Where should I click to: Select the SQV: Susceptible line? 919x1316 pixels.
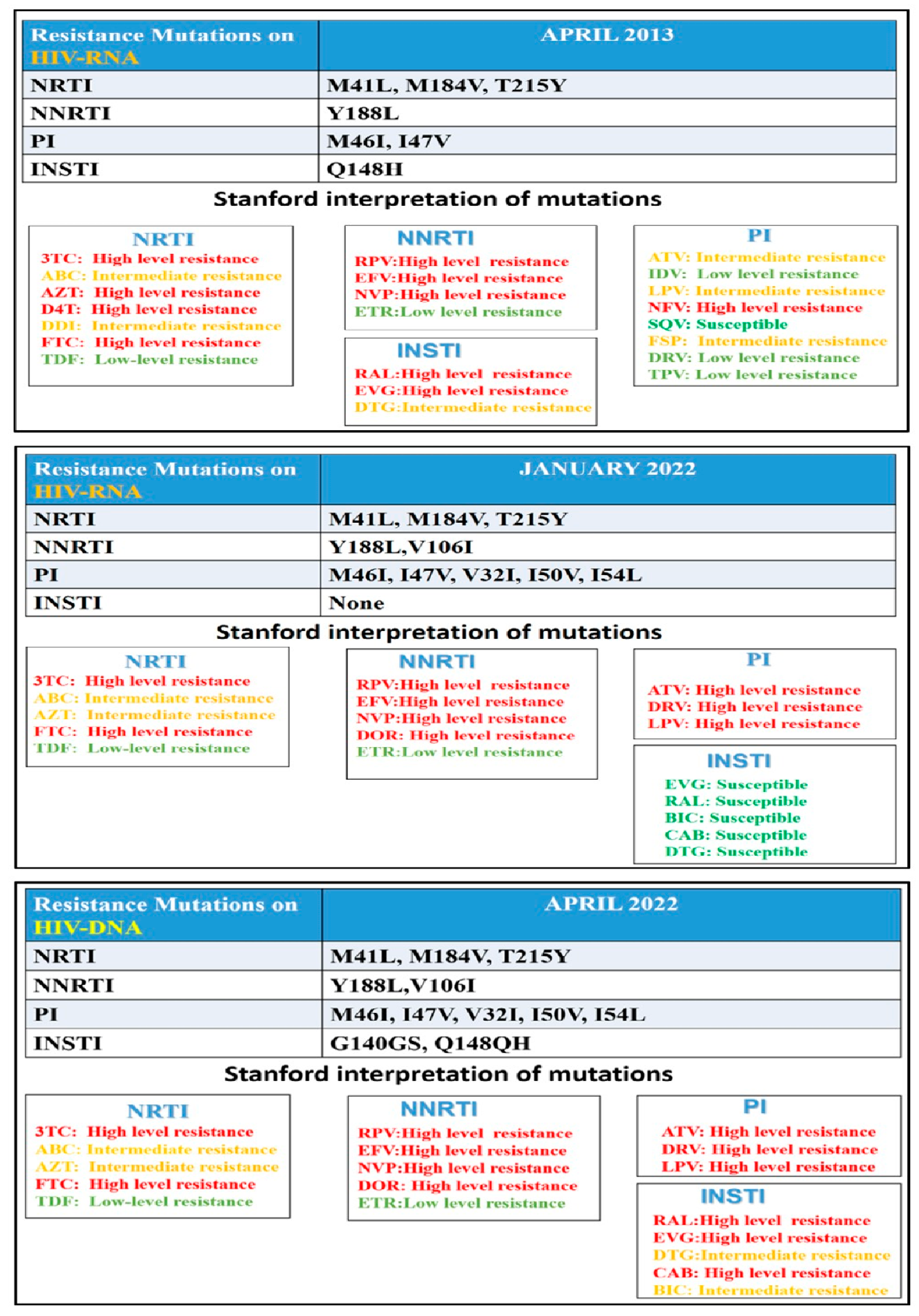tap(717, 324)
